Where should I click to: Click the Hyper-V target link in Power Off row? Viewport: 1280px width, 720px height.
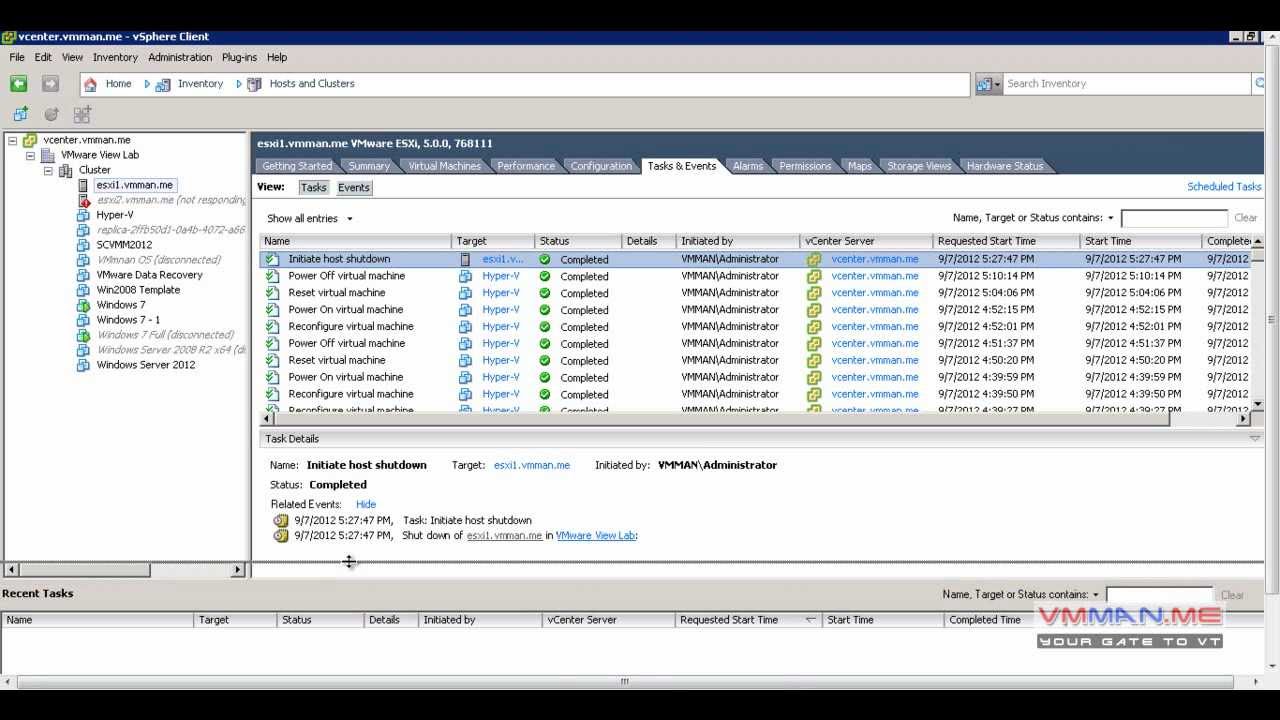click(x=501, y=276)
